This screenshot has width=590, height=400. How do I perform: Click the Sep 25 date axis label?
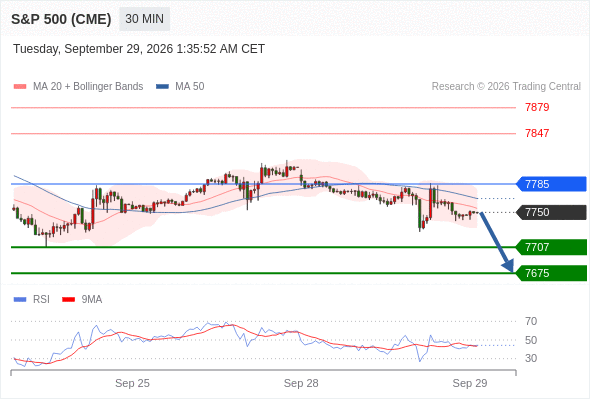132,383
